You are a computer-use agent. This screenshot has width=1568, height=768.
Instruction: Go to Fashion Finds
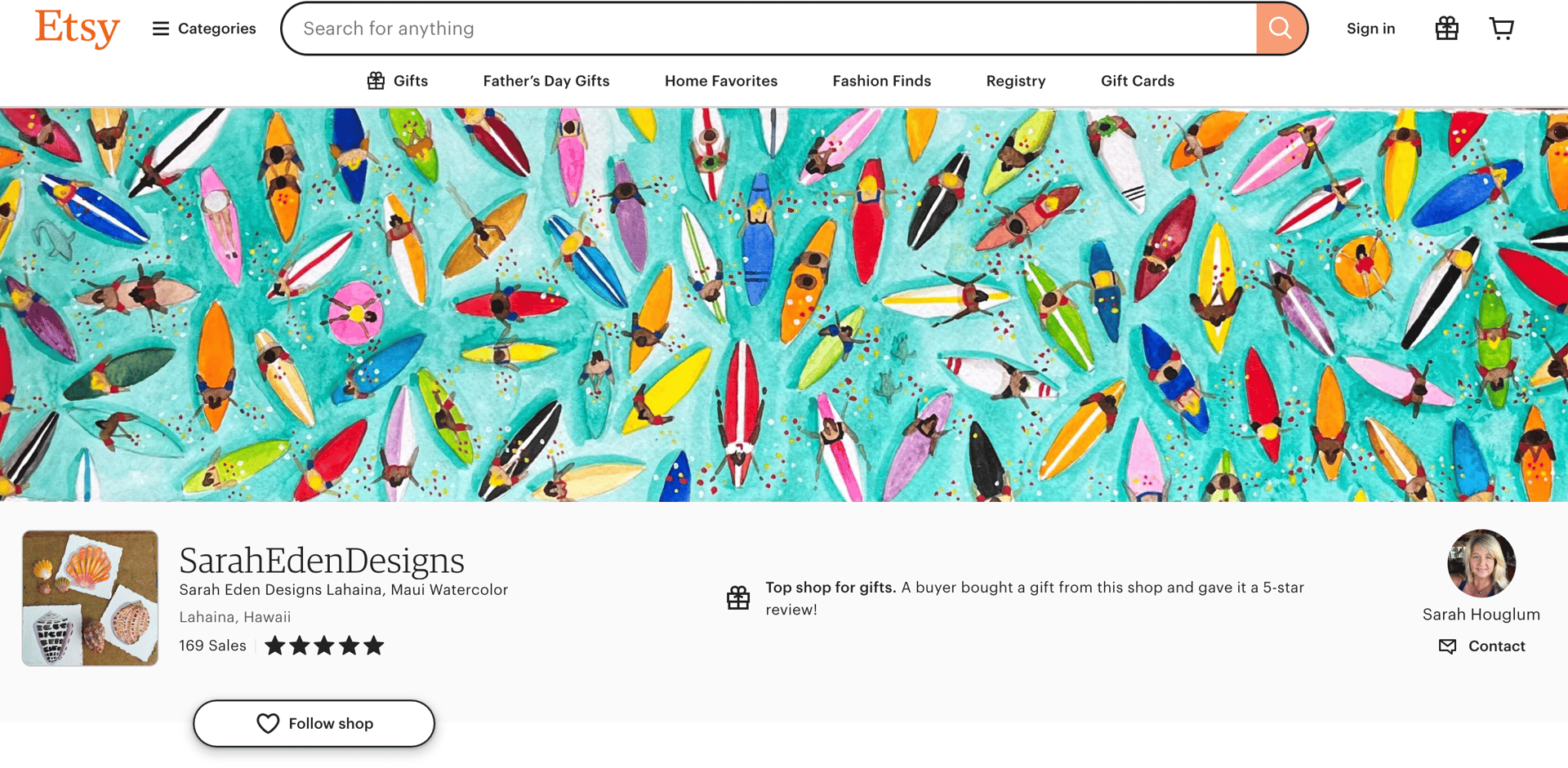pyautogui.click(x=882, y=81)
